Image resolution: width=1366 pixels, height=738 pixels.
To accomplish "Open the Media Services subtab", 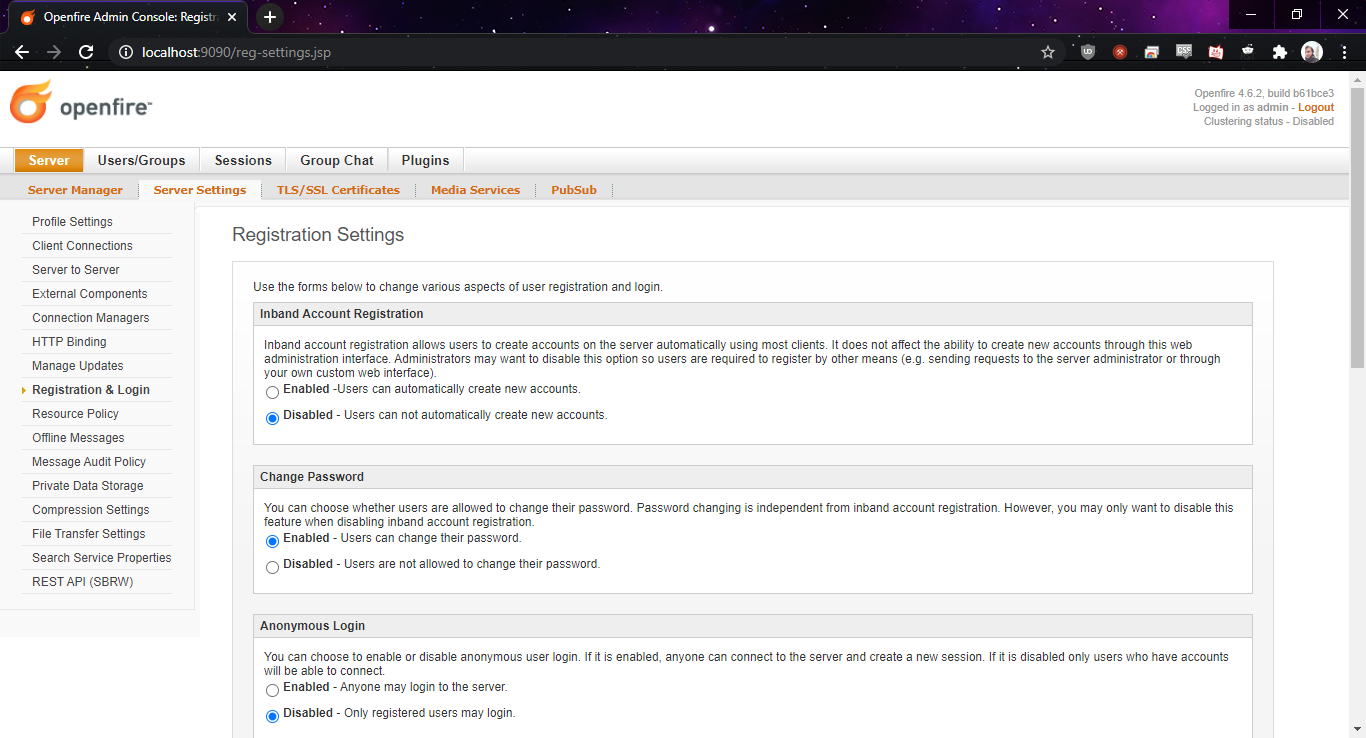I will tap(475, 190).
